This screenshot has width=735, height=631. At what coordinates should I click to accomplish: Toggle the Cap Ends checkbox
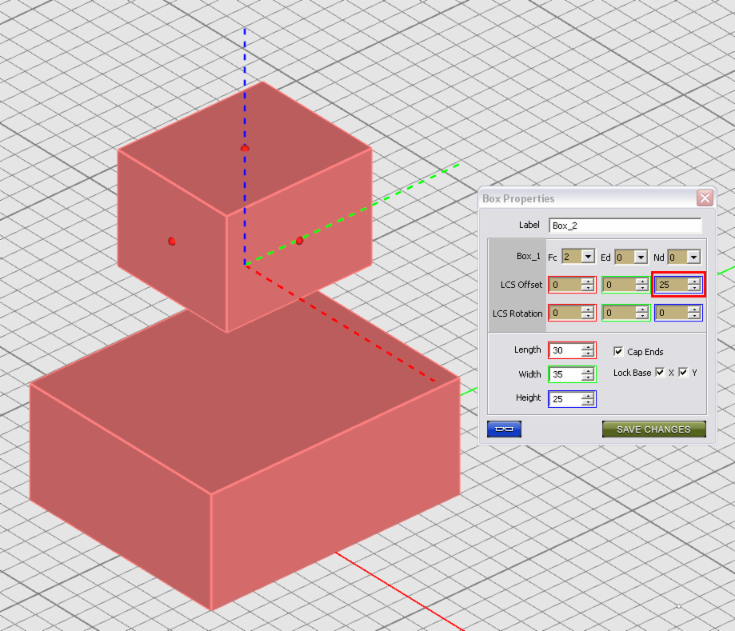(618, 351)
